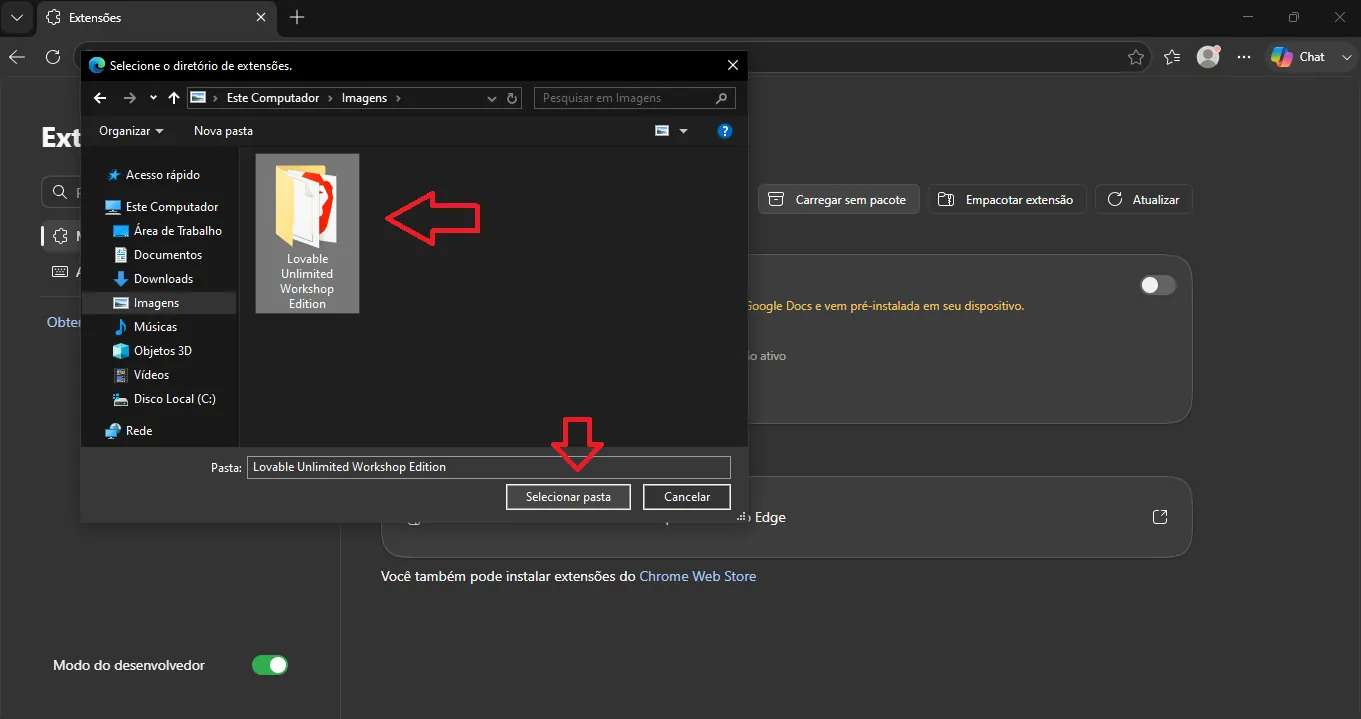Open new browser tab plus icon

(x=297, y=17)
